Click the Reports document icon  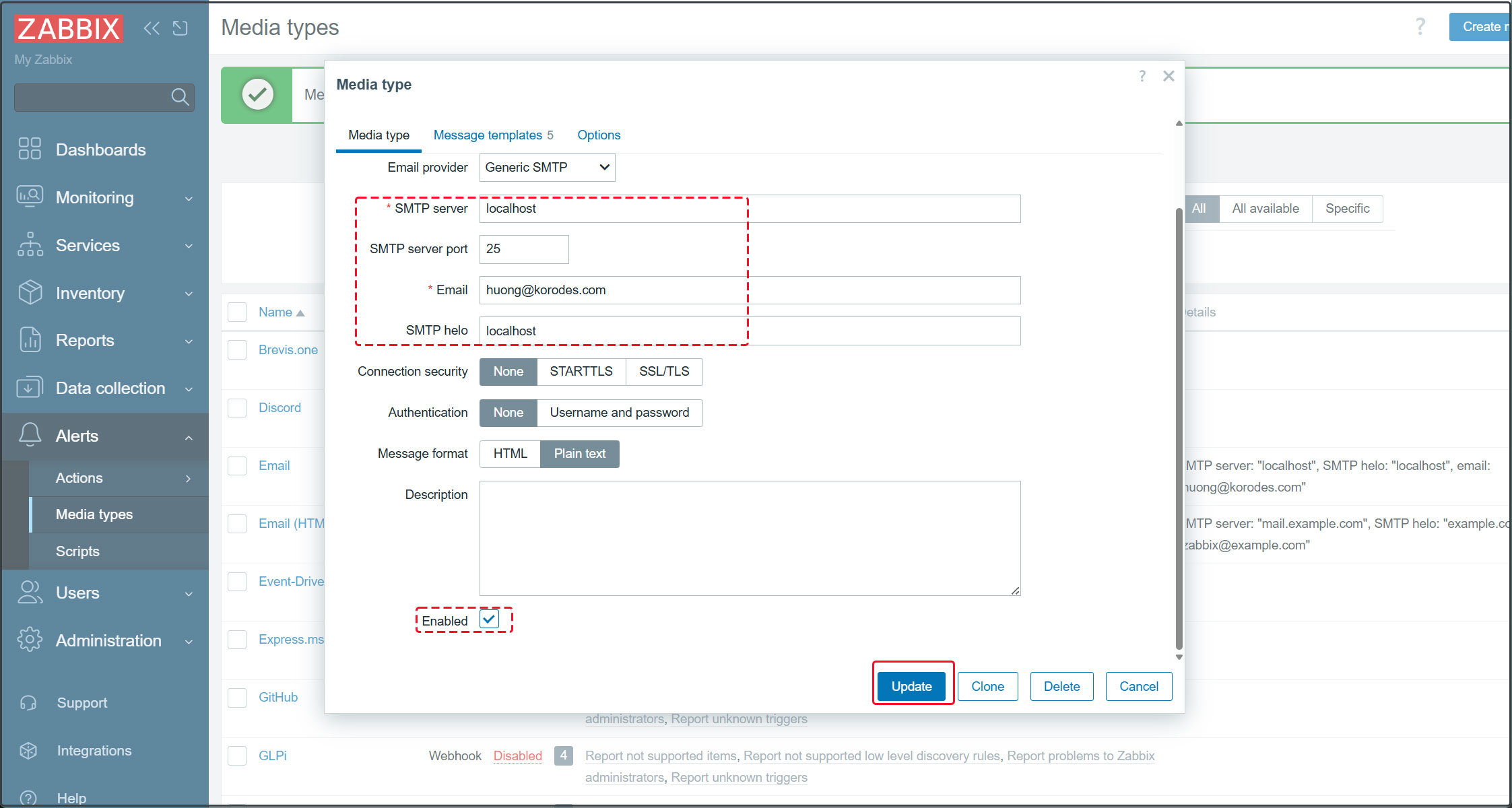pyautogui.click(x=30, y=340)
